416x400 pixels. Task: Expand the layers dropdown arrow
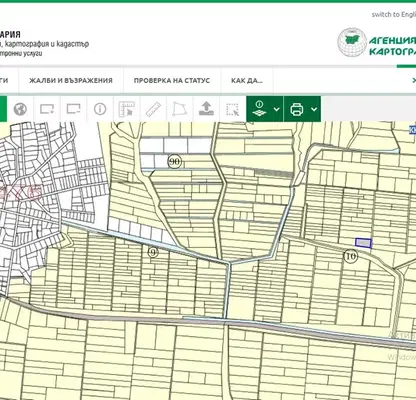[x=276, y=109]
